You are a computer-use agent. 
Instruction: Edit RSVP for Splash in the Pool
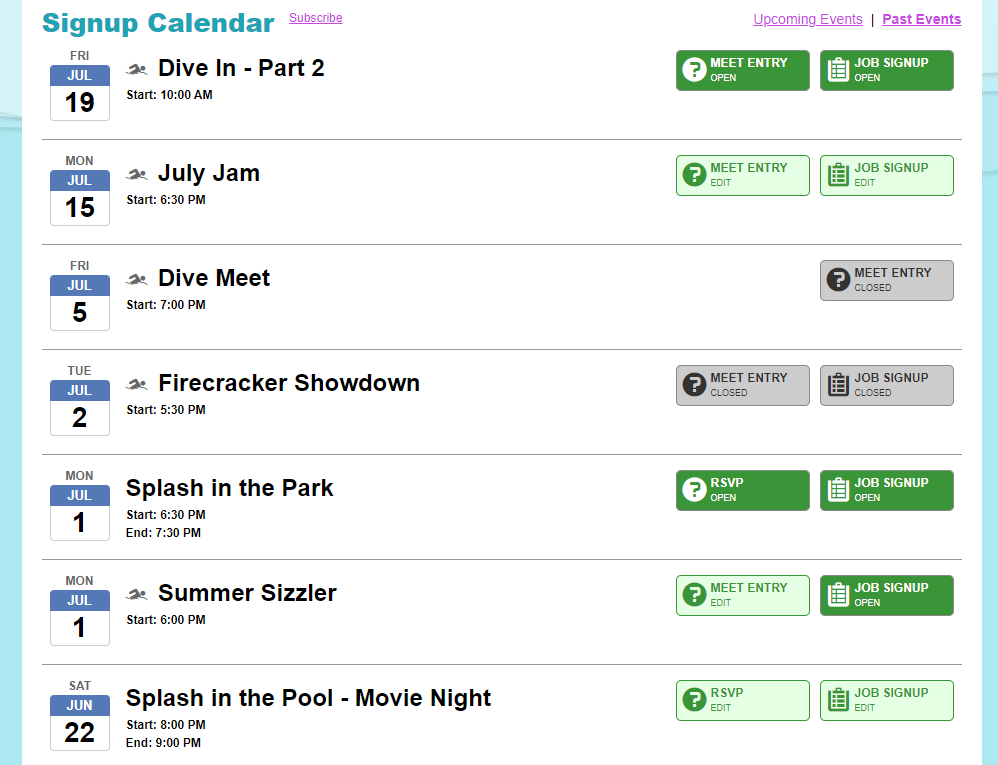[x=743, y=700]
